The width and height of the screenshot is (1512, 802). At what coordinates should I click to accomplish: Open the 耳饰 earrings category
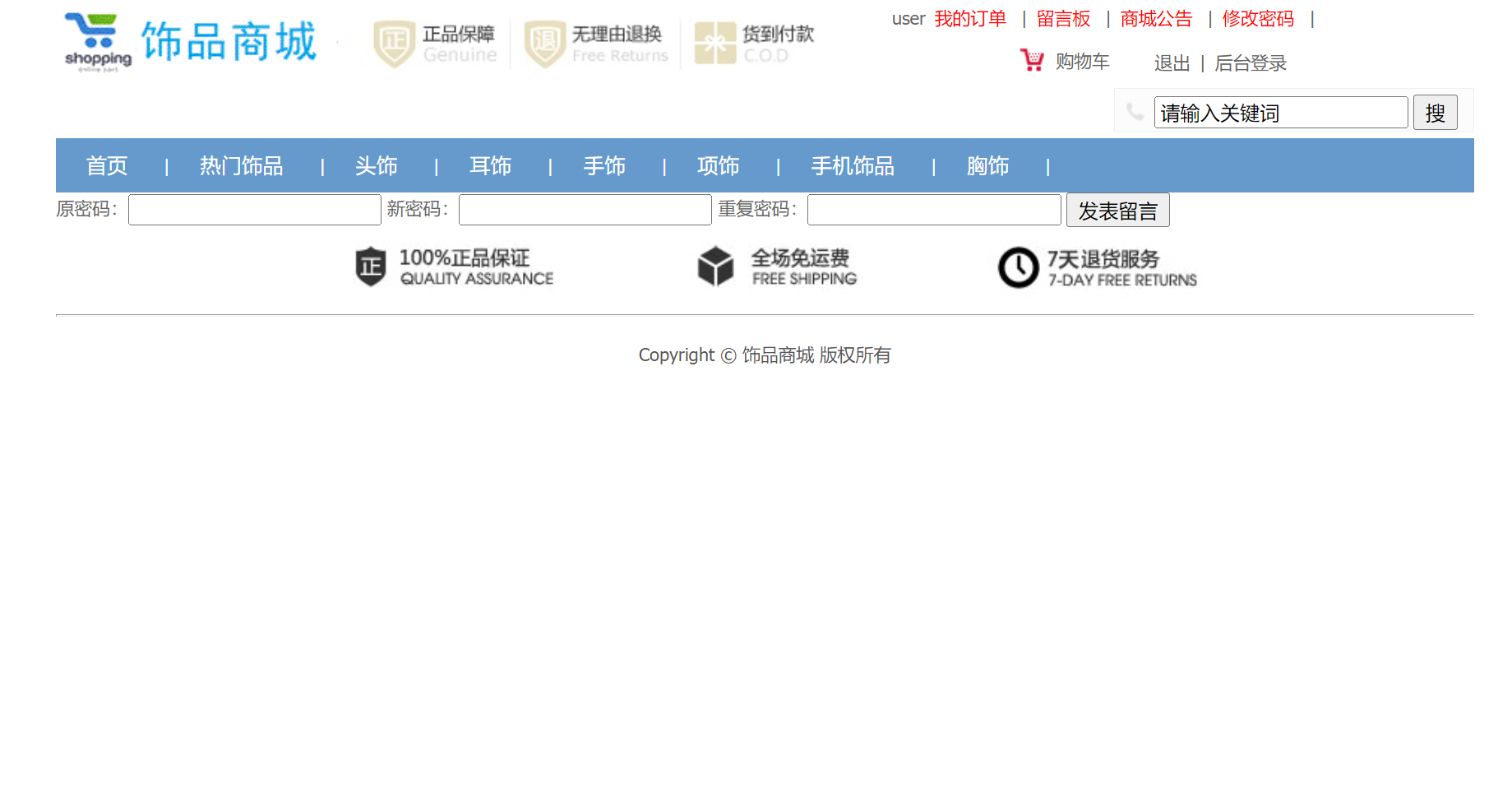[x=490, y=165]
